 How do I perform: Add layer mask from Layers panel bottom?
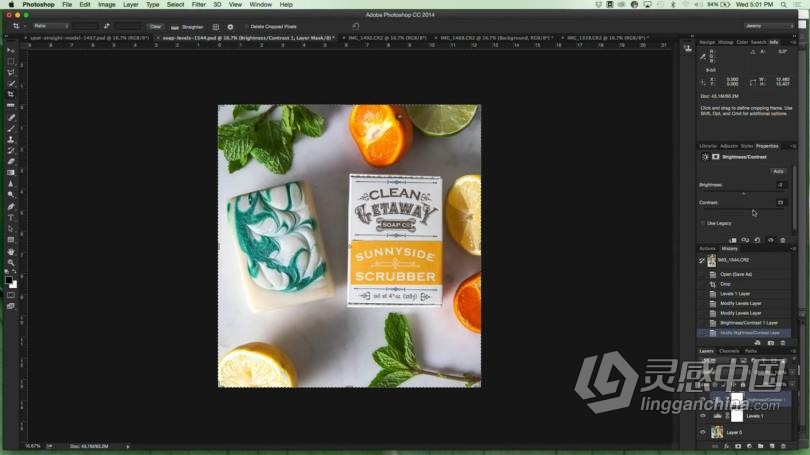[738, 446]
